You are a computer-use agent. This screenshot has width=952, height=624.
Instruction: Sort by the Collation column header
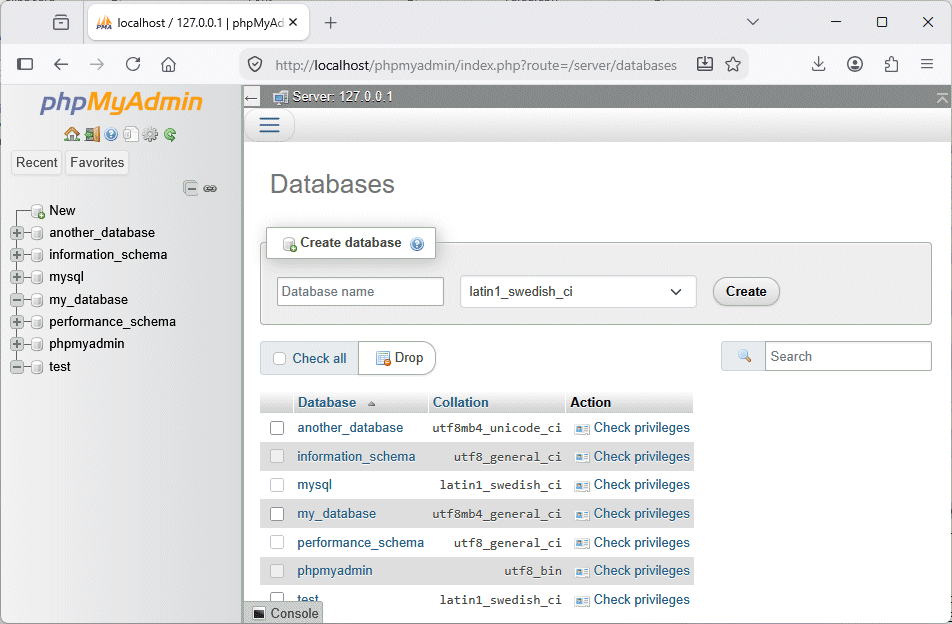[x=460, y=402]
